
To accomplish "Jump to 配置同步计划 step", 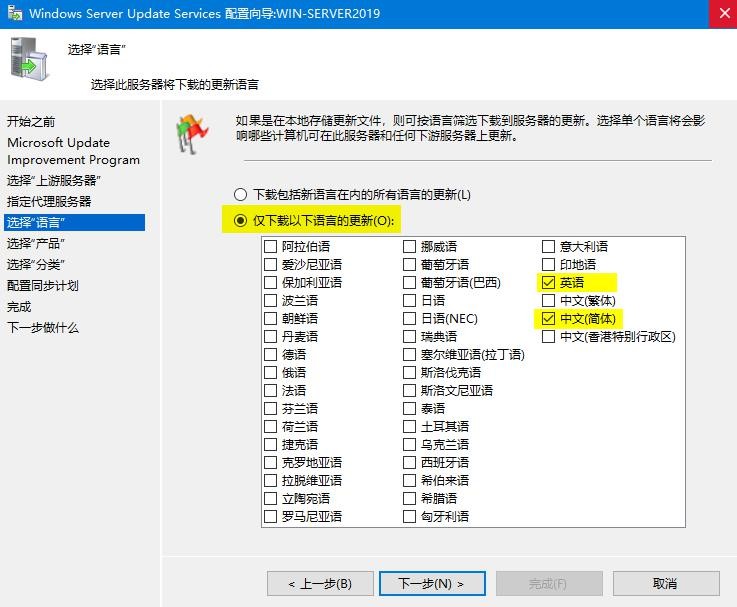I will coord(43,285).
